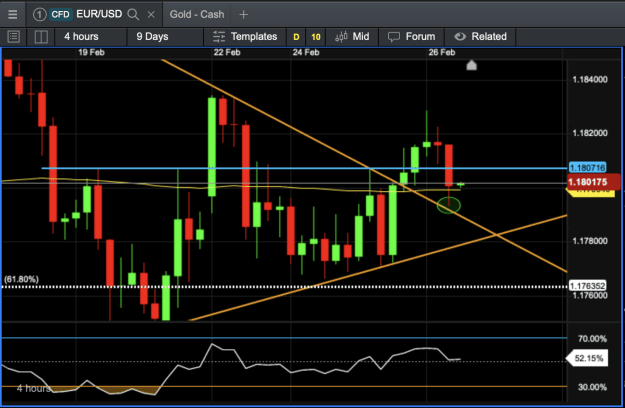Click the 70.00% RSI level label

[592, 339]
